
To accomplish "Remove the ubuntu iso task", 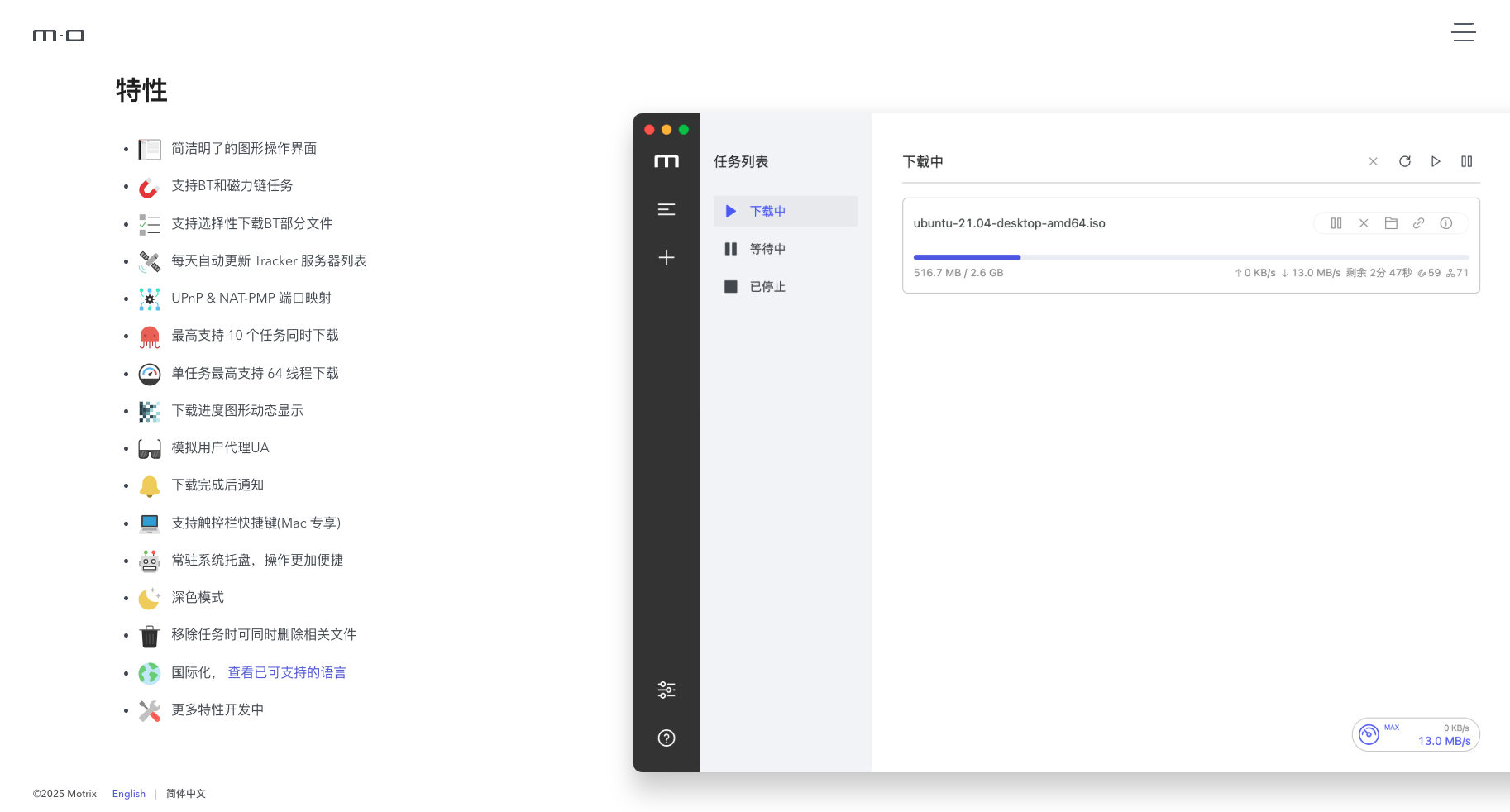I will tap(1364, 223).
